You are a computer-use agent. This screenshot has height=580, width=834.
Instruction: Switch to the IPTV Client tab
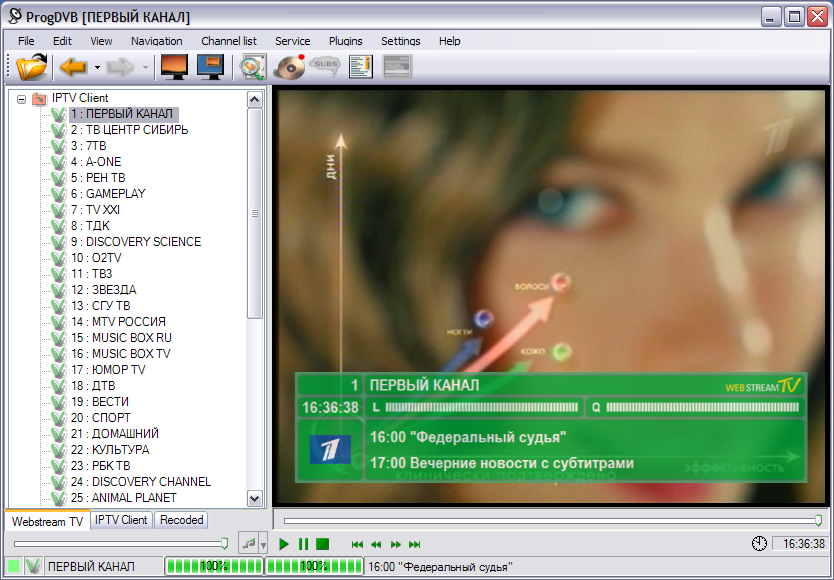(x=121, y=520)
